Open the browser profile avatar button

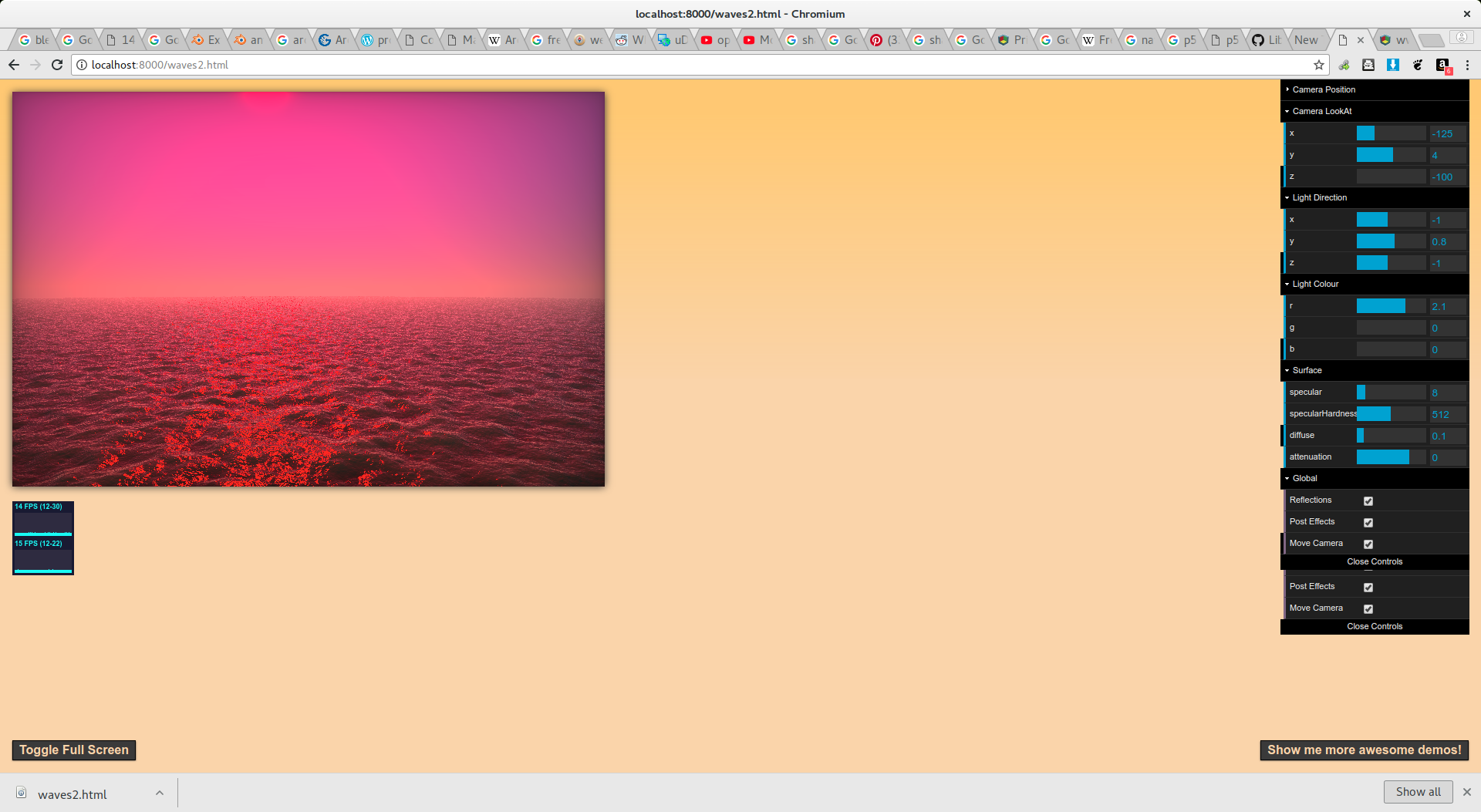point(1460,37)
